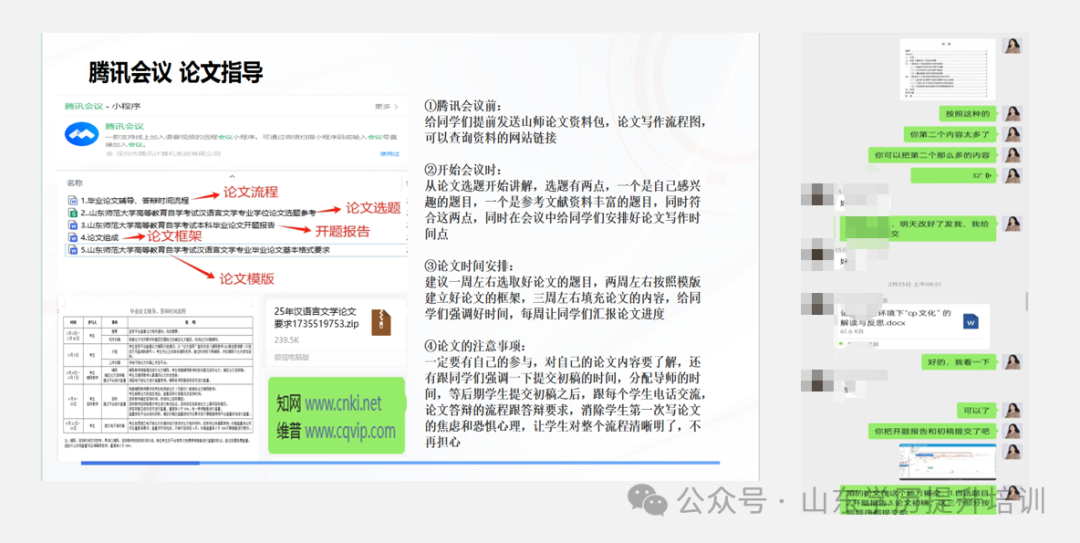Click the 按照这种的 chat bubble

(x=968, y=114)
